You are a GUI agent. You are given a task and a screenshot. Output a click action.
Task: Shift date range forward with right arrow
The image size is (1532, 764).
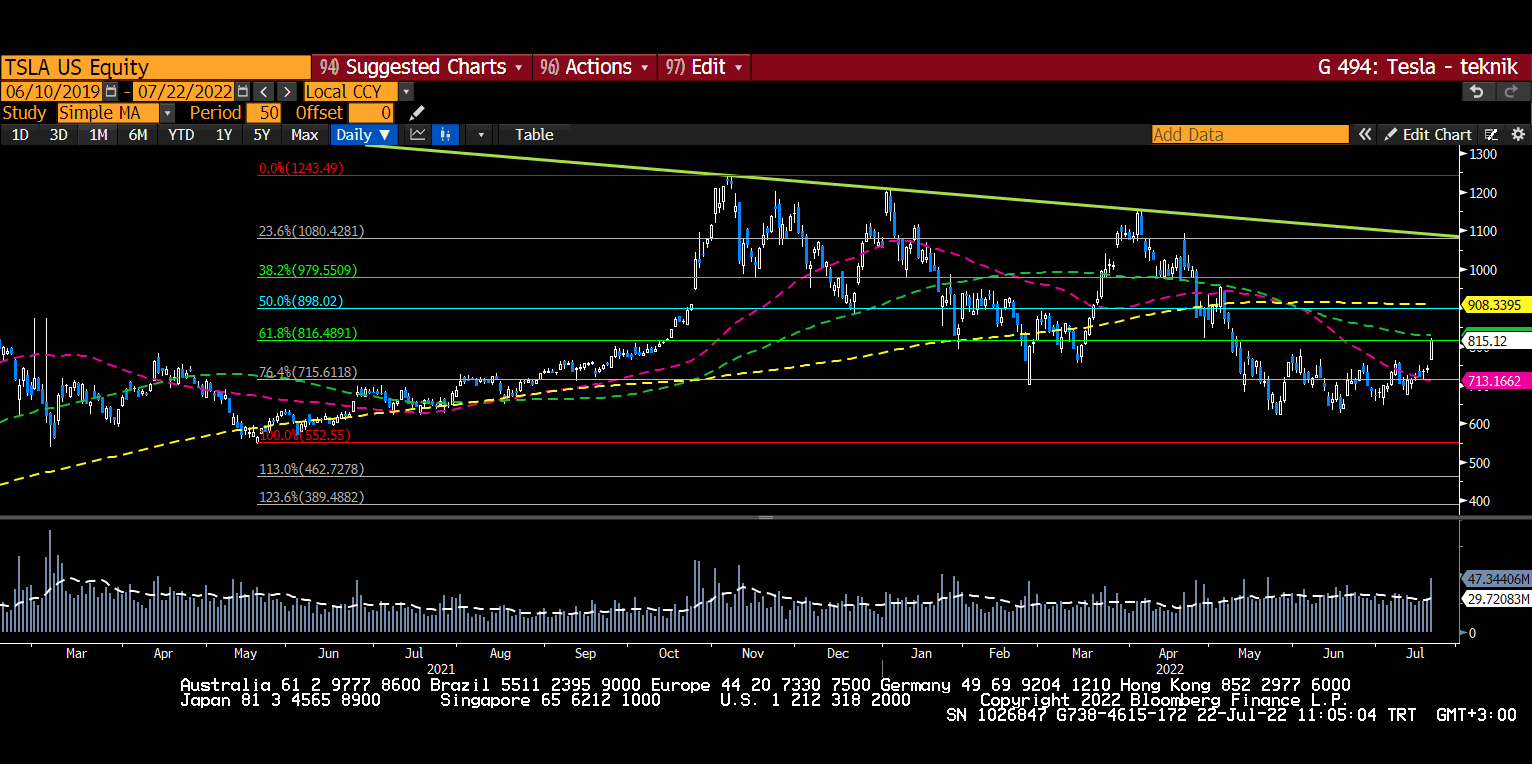click(x=286, y=91)
